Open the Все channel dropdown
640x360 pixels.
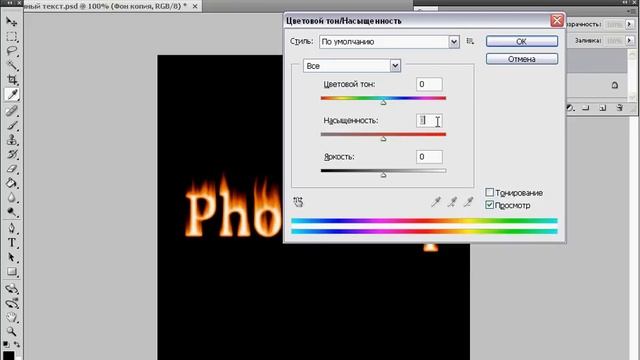tap(395, 66)
